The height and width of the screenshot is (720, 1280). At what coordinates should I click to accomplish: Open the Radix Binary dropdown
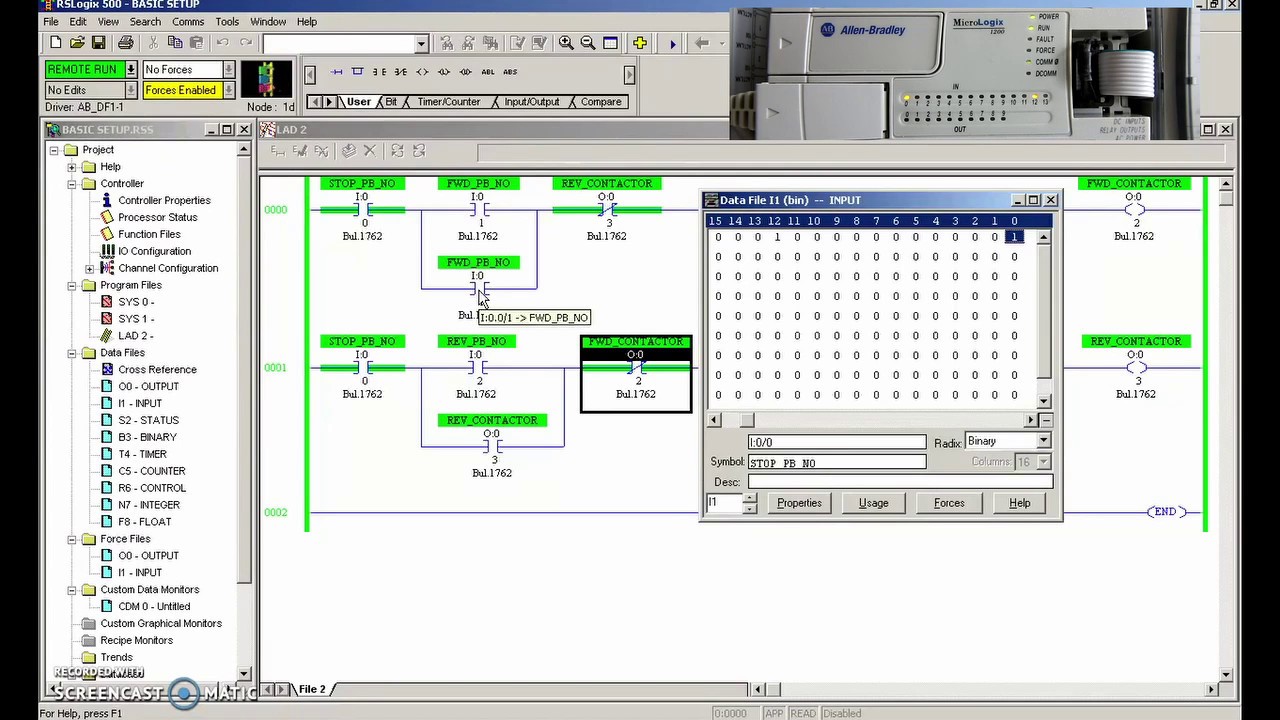1043,441
